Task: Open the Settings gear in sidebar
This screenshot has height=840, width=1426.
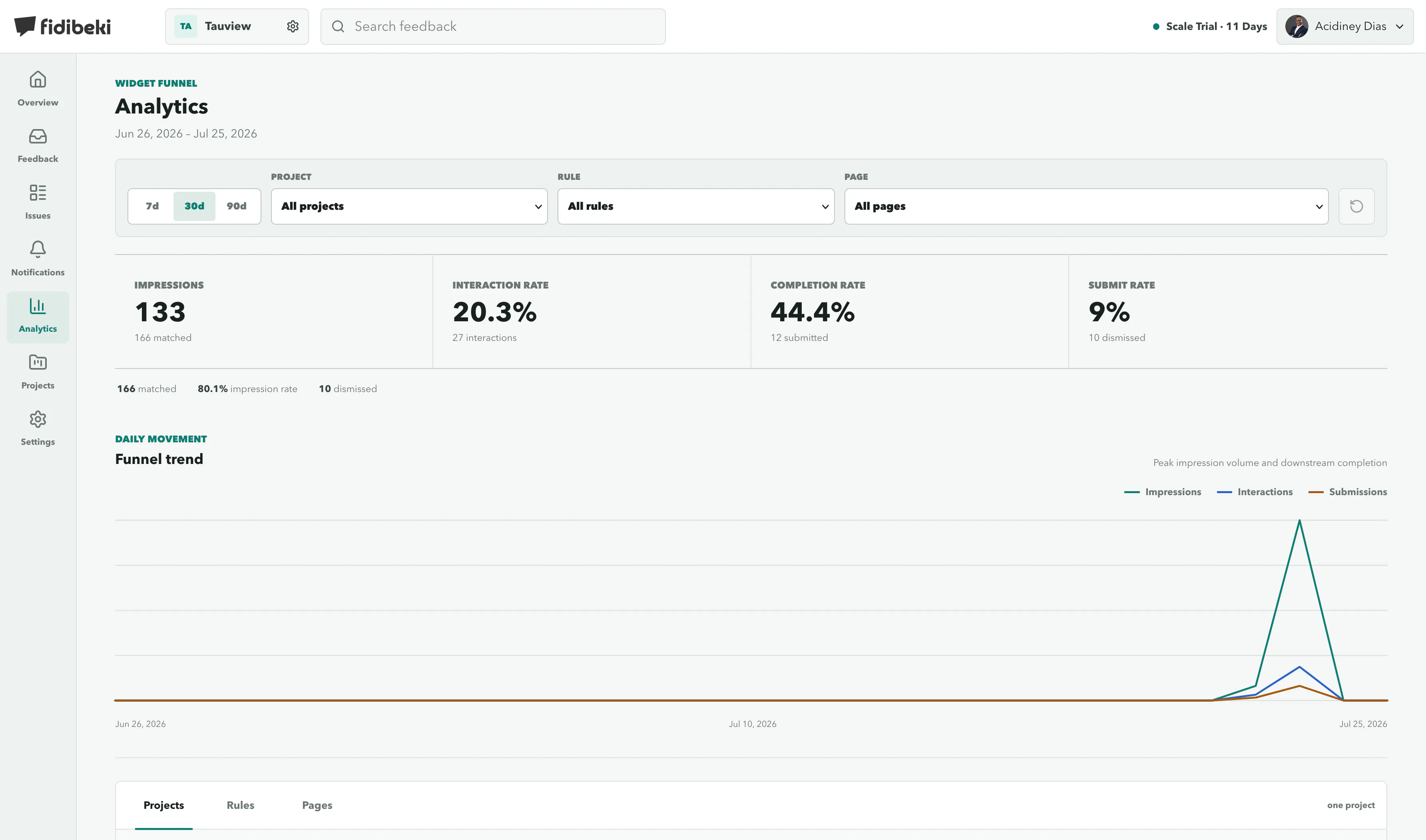Action: (38, 419)
